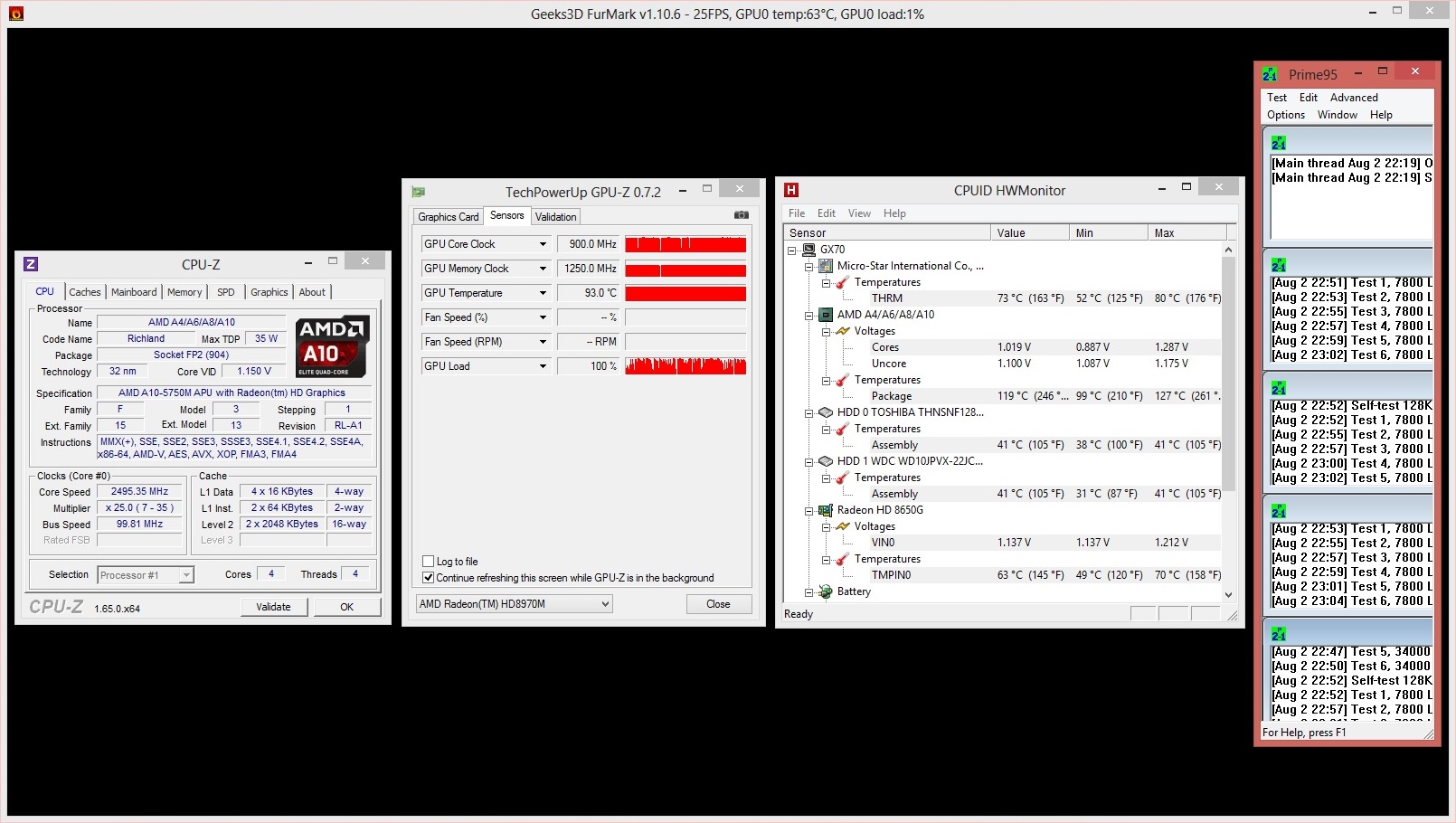
Task: Collapse the HDD 0 TOSHIBA node
Action: (x=809, y=413)
